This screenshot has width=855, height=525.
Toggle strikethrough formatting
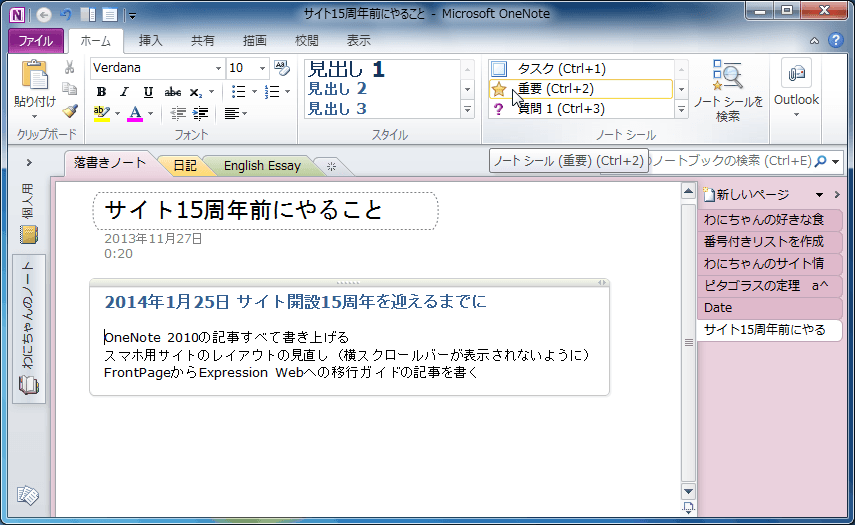(173, 92)
